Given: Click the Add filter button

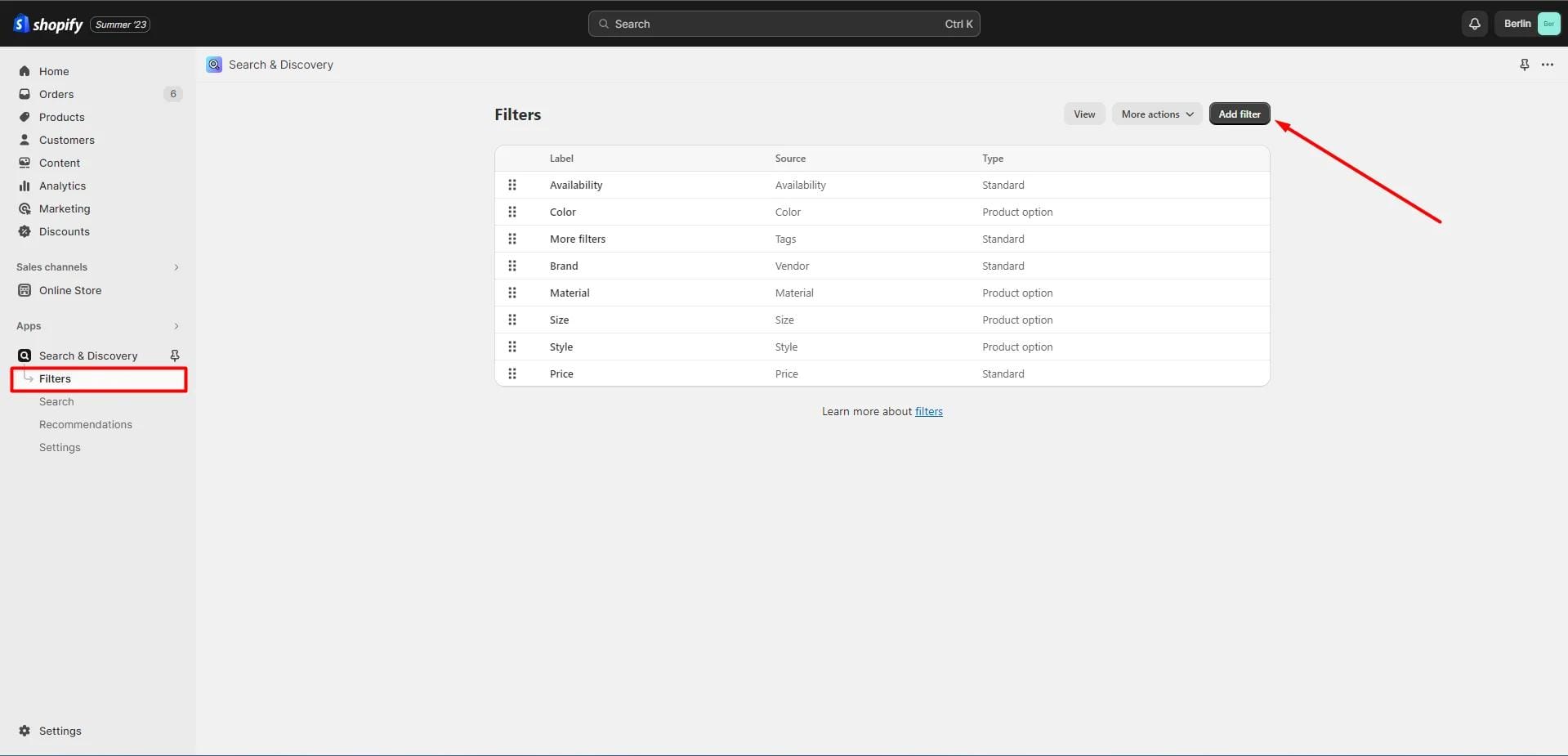Looking at the screenshot, I should [1239, 114].
